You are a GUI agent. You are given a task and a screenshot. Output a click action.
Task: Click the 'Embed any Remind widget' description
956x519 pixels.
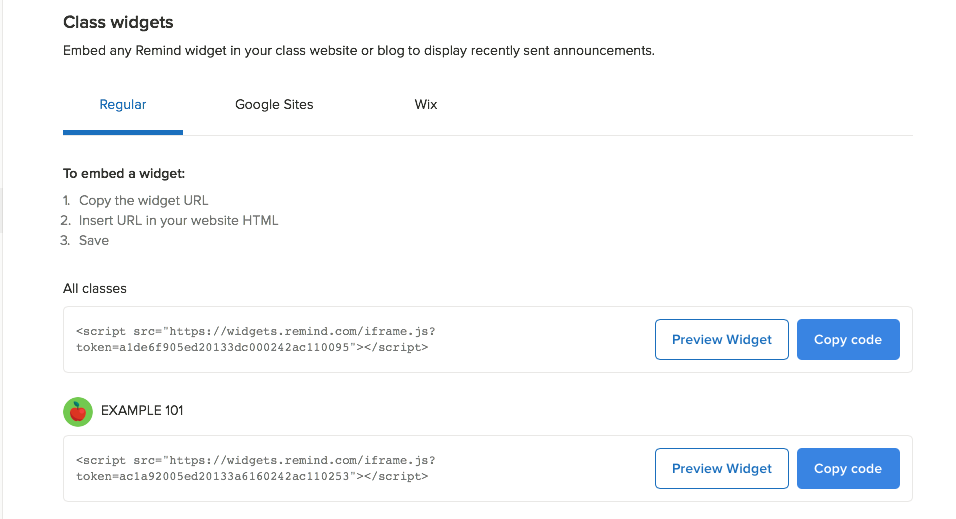coord(358,50)
